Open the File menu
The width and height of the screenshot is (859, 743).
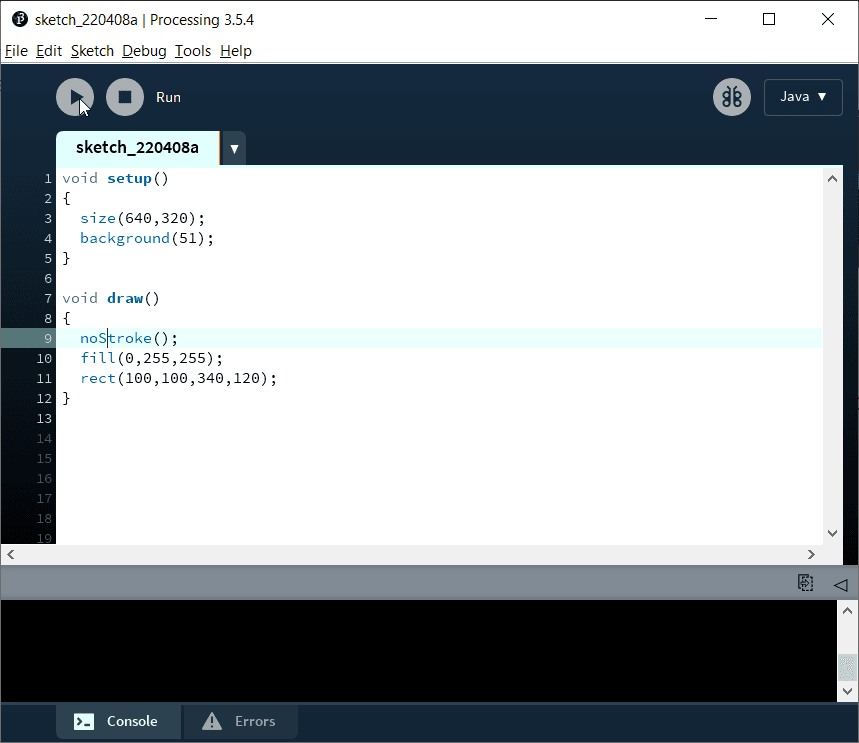pos(16,51)
